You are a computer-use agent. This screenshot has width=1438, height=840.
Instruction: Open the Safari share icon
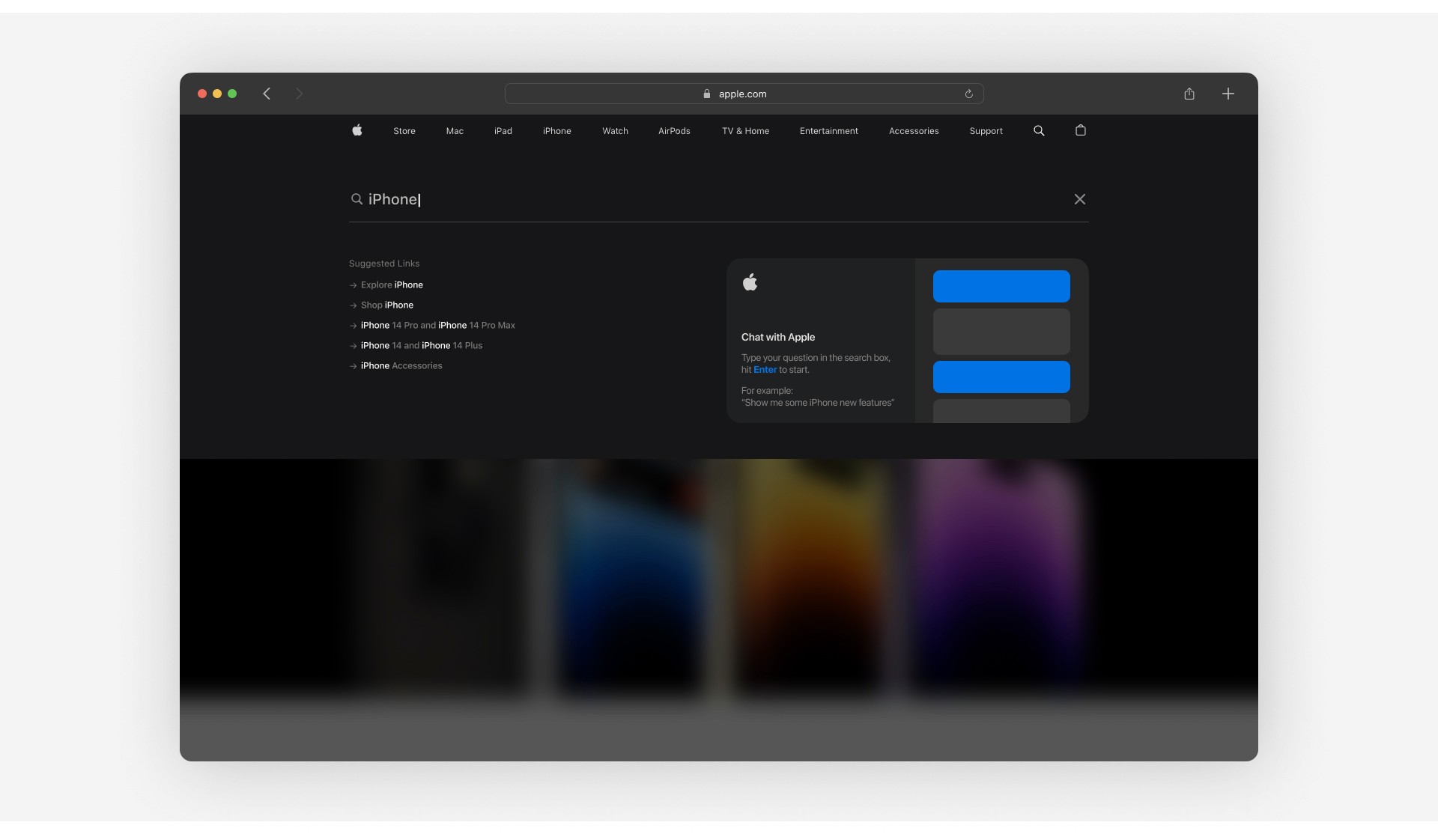tap(1189, 94)
